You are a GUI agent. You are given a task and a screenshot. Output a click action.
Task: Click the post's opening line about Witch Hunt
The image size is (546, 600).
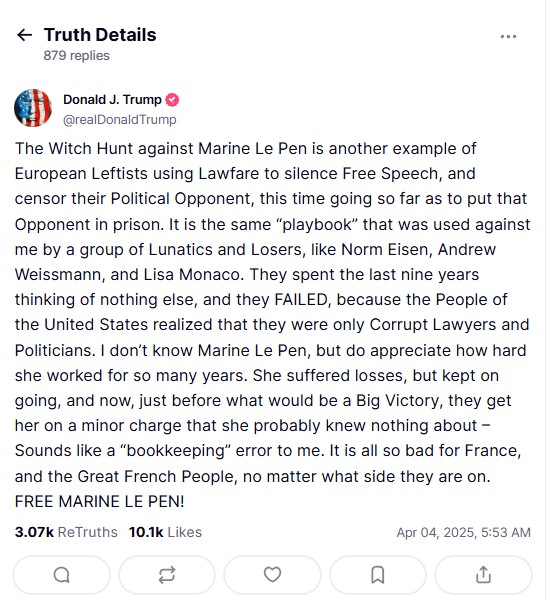coord(245,148)
